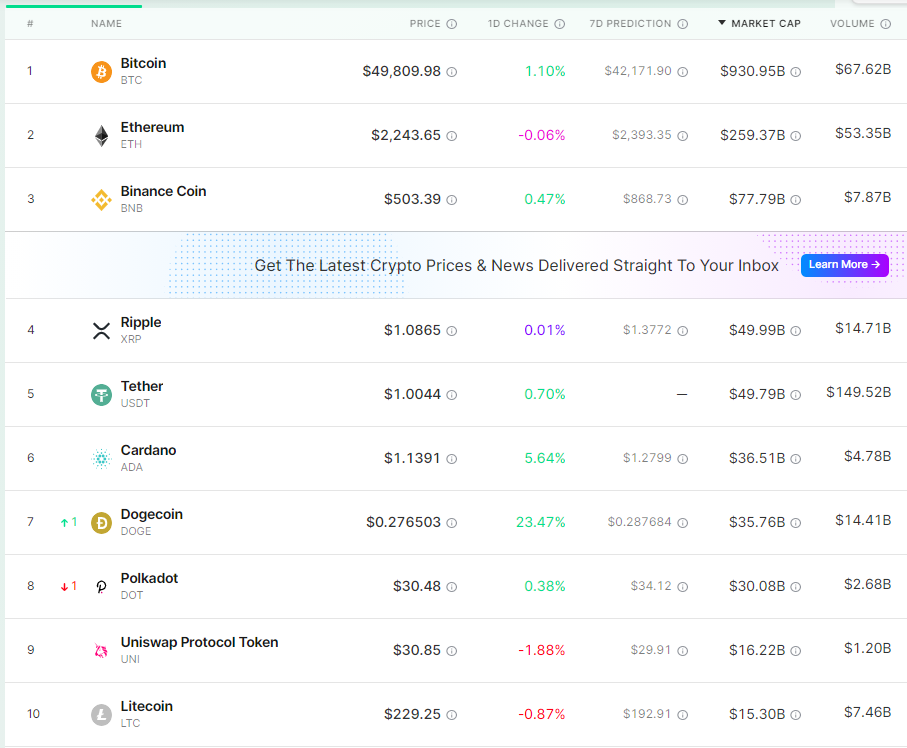Viewport: 907px width, 748px height.
Task: Select Litecoin 1D change -0.87%
Action: pos(541,714)
